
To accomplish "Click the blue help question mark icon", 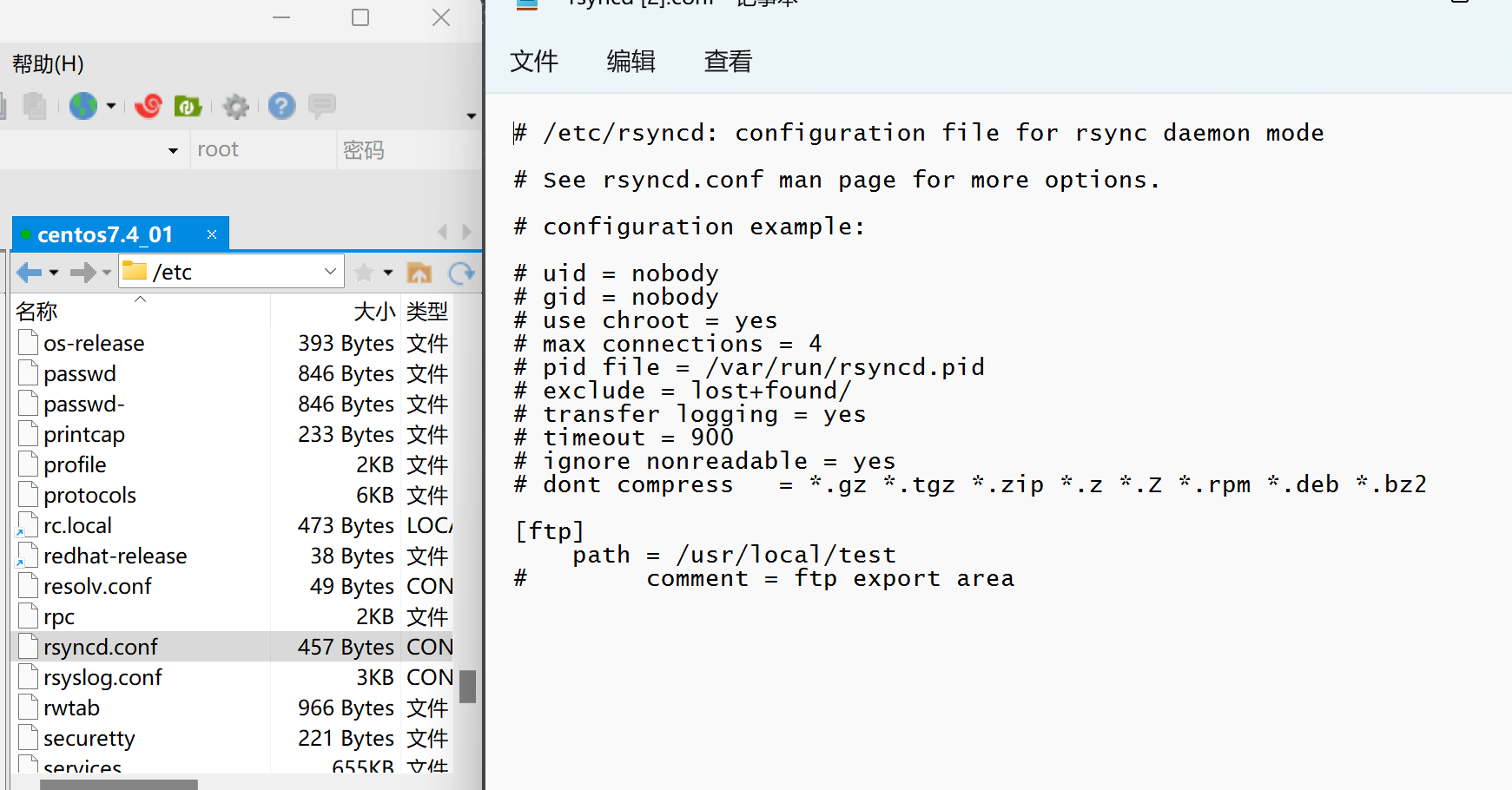I will point(281,106).
